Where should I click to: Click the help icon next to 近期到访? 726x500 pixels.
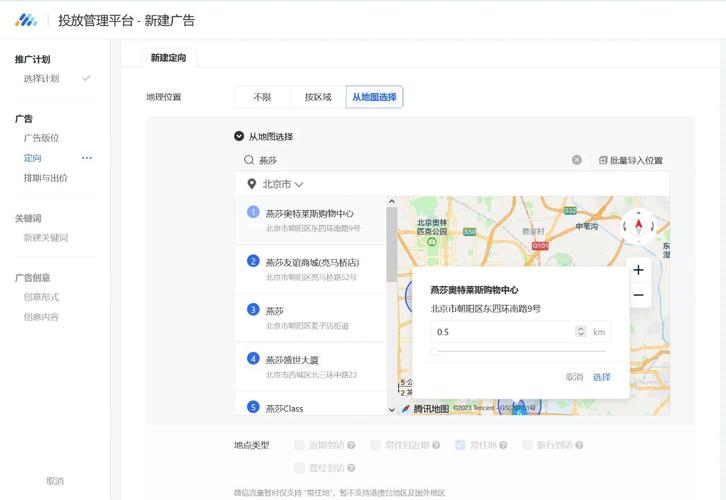point(351,445)
